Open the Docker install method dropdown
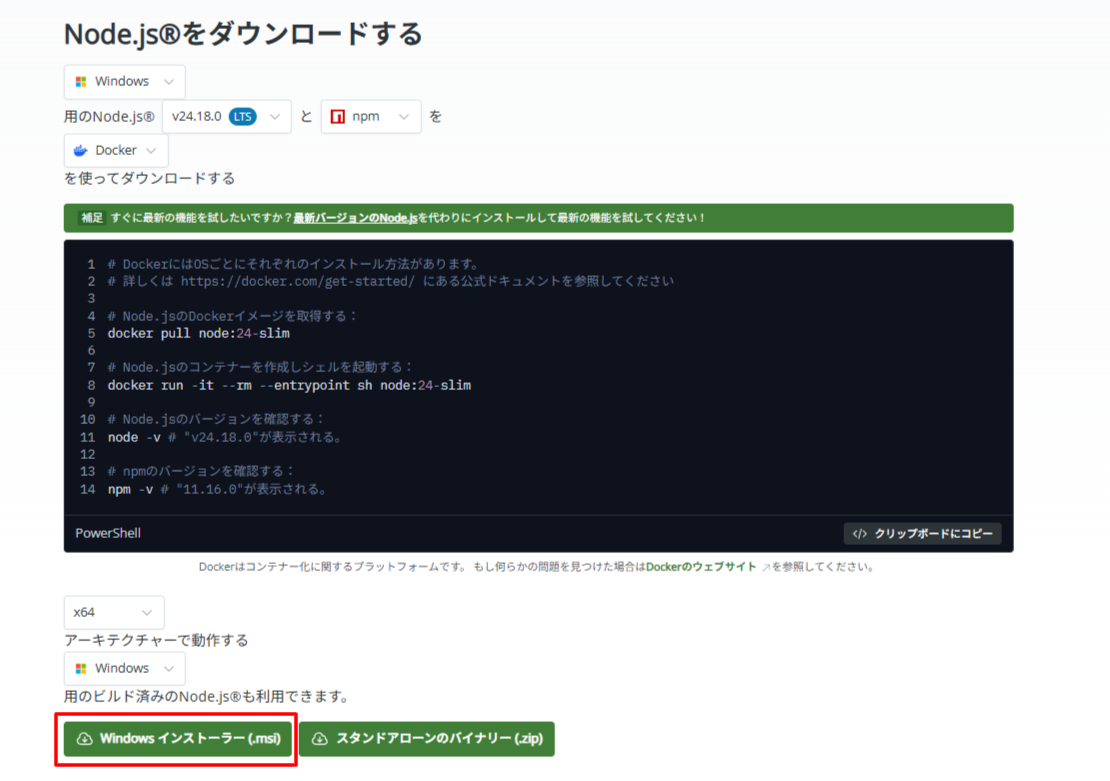Viewport: 1110px width, 781px height. pyautogui.click(x=116, y=150)
